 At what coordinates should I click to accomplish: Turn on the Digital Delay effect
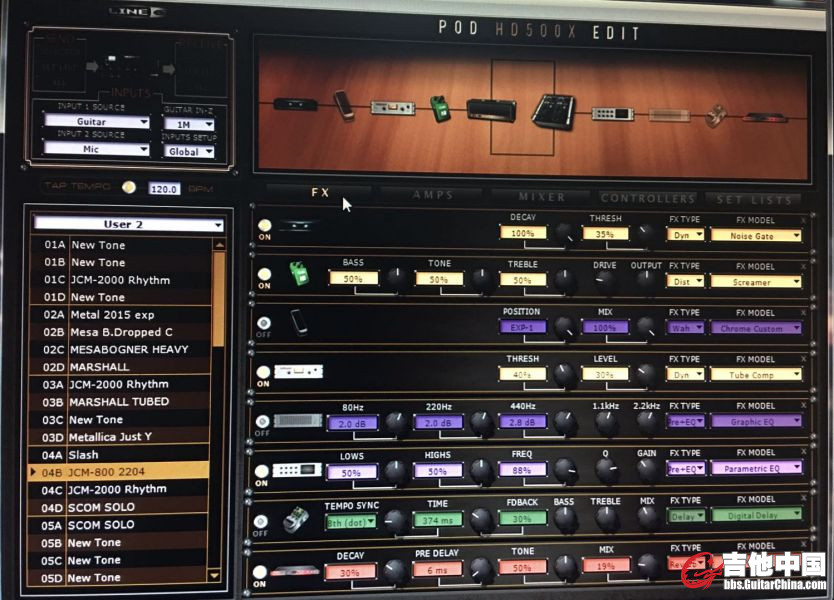(261, 521)
